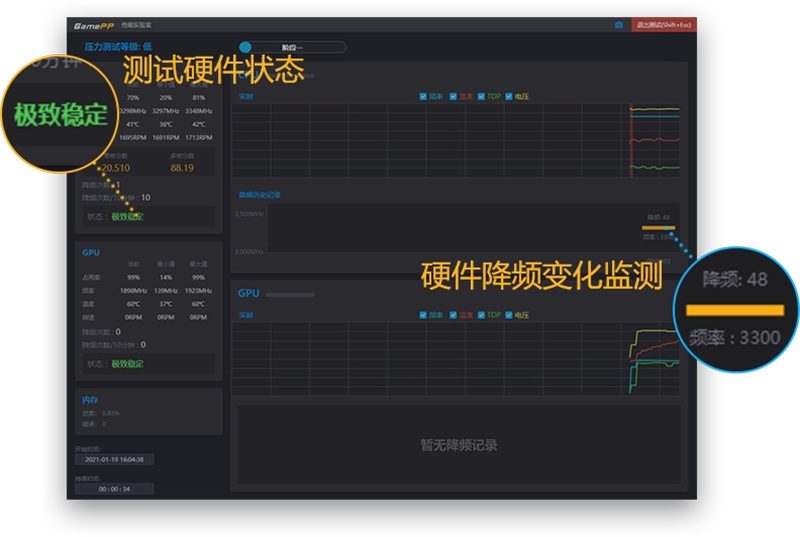
Task: Click the 暂无降频记录 empty record panel
Action: [x=458, y=445]
